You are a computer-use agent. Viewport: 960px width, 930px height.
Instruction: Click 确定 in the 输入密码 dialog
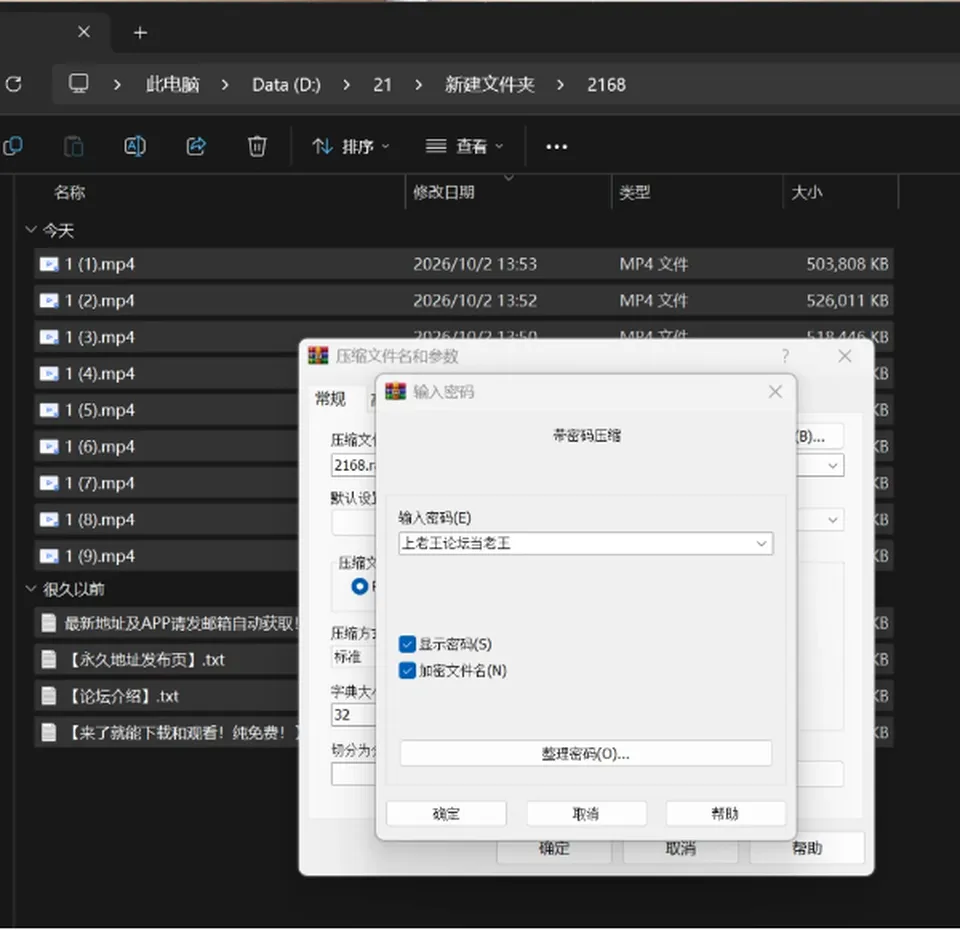point(446,814)
